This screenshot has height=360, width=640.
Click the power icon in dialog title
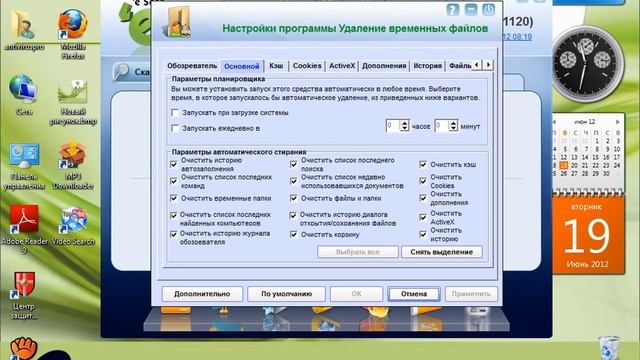pyautogui.click(x=489, y=9)
